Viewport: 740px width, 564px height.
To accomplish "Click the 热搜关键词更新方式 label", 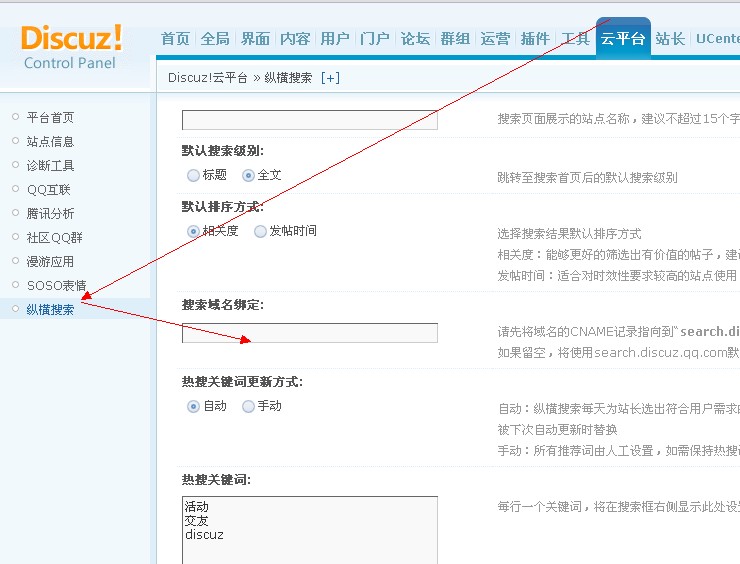I will (242, 382).
